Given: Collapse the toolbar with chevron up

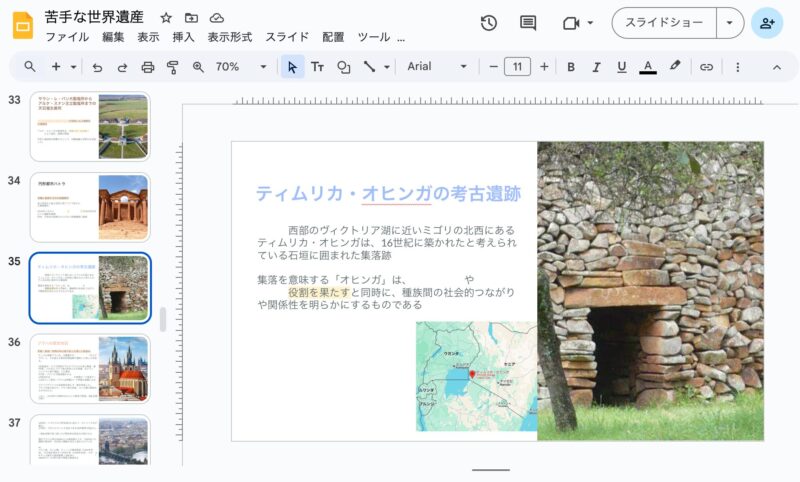Looking at the screenshot, I should coord(777,67).
